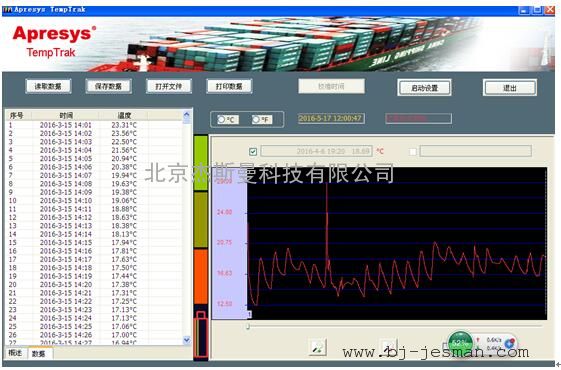Image resolution: width=561 pixels, height=370 pixels.
Task: Switch to the 概述 overview tab
Action: coord(15,353)
